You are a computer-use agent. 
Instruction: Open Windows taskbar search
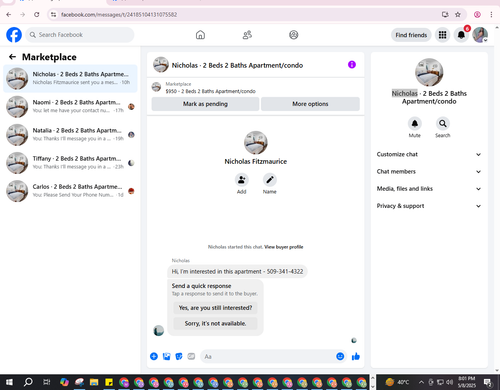pyautogui.click(x=28, y=382)
